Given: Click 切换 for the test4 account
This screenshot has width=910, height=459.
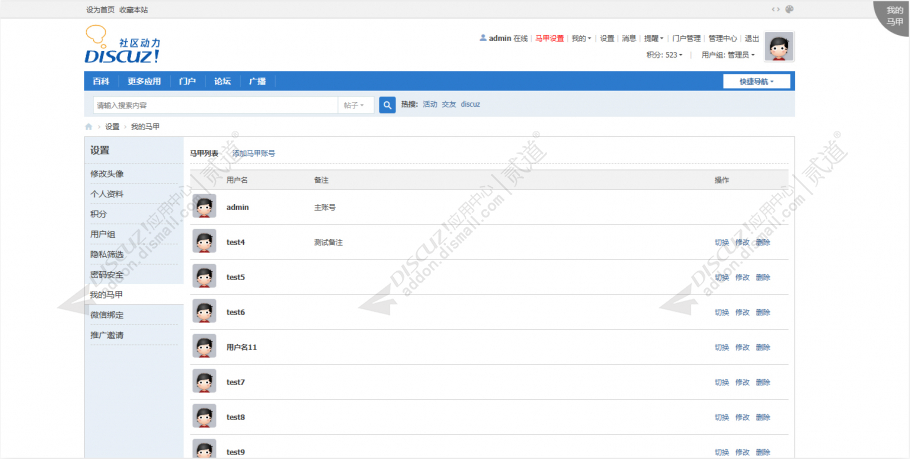Looking at the screenshot, I should [x=722, y=243].
